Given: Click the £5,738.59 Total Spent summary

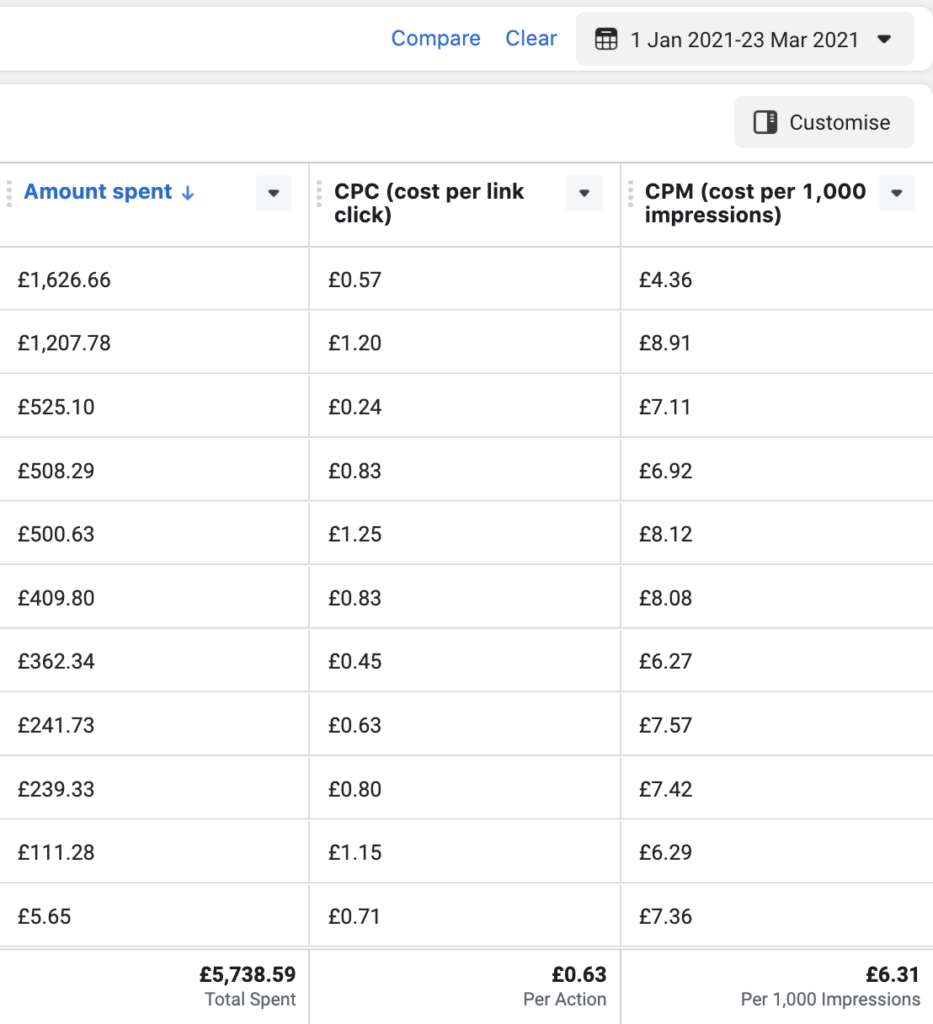Looking at the screenshot, I should pyautogui.click(x=247, y=975).
